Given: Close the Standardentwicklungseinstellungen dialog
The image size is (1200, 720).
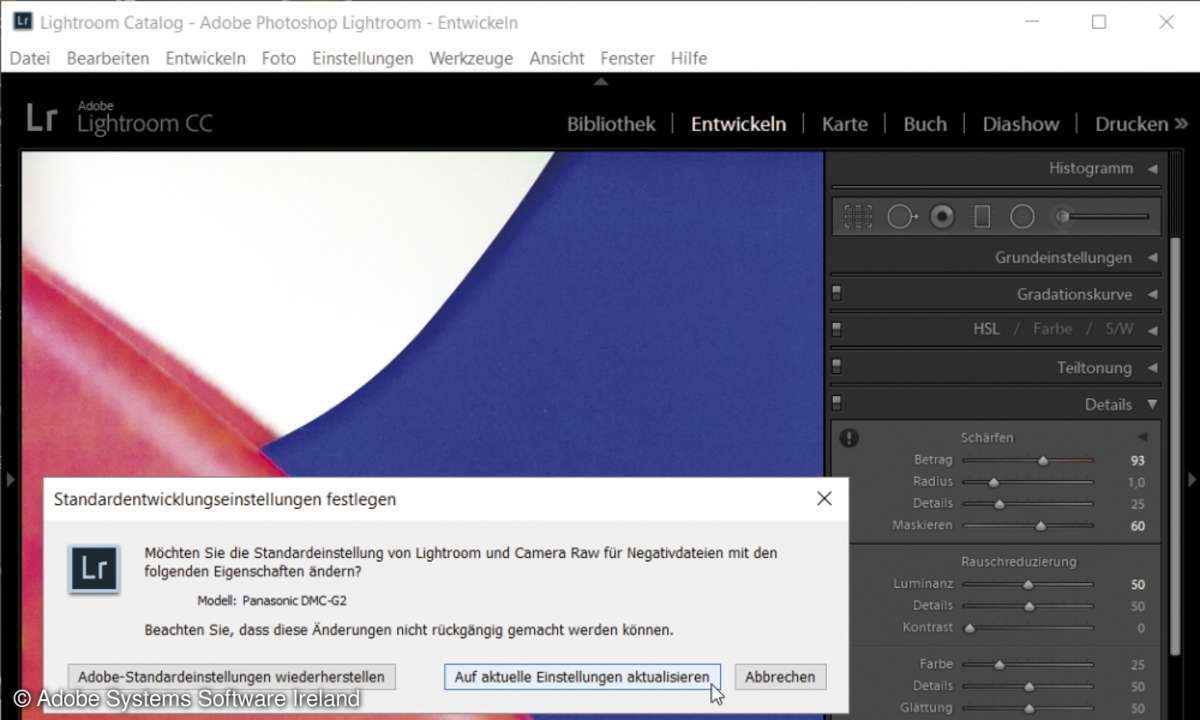Looking at the screenshot, I should pyautogui.click(x=824, y=498).
